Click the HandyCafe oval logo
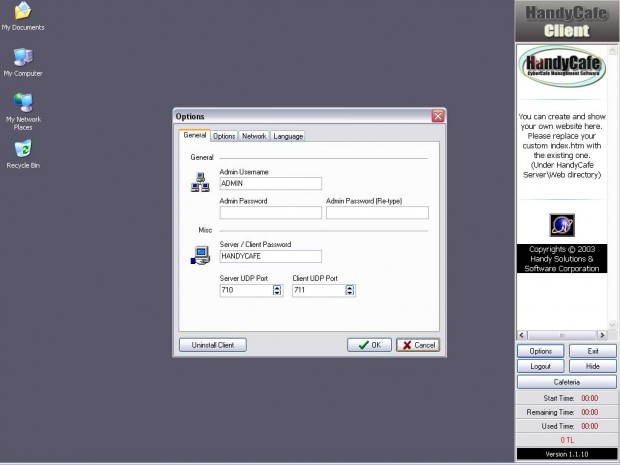 (562, 66)
